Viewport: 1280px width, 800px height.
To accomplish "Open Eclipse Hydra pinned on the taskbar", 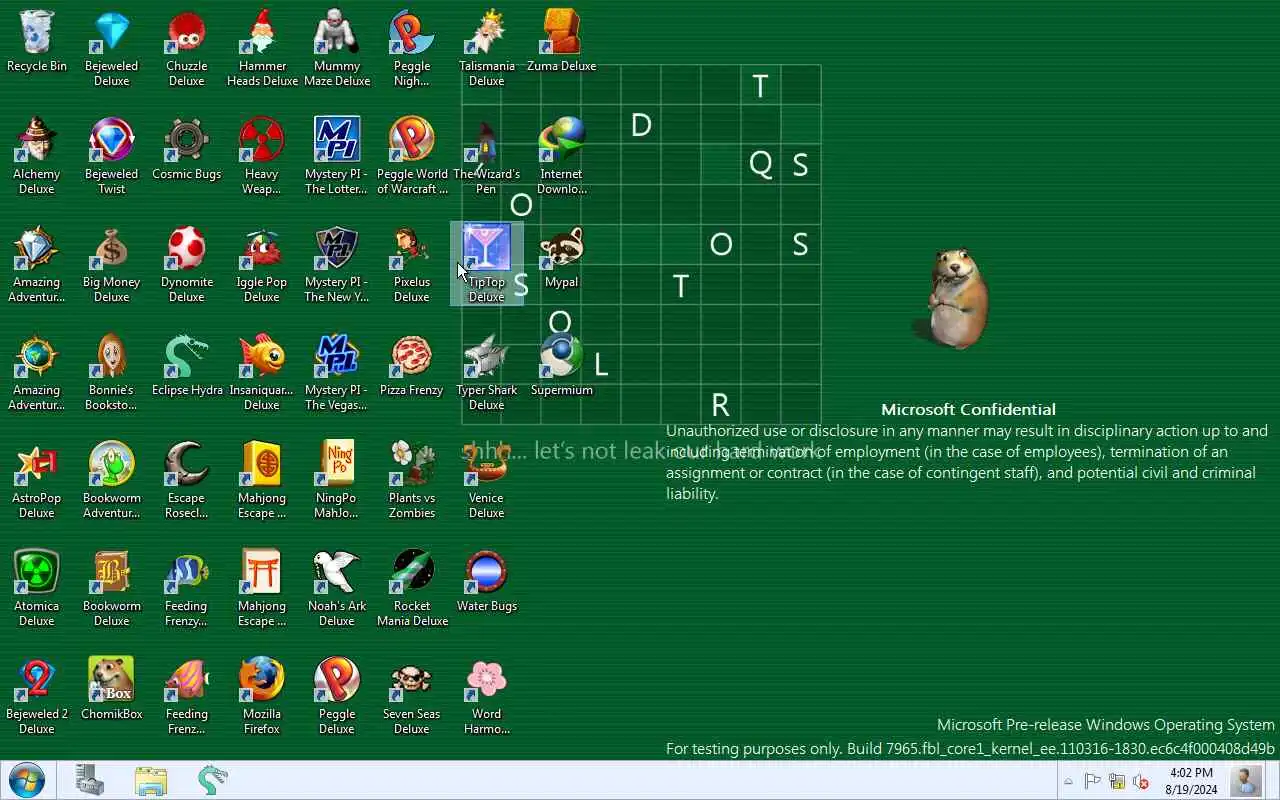I will (x=212, y=780).
